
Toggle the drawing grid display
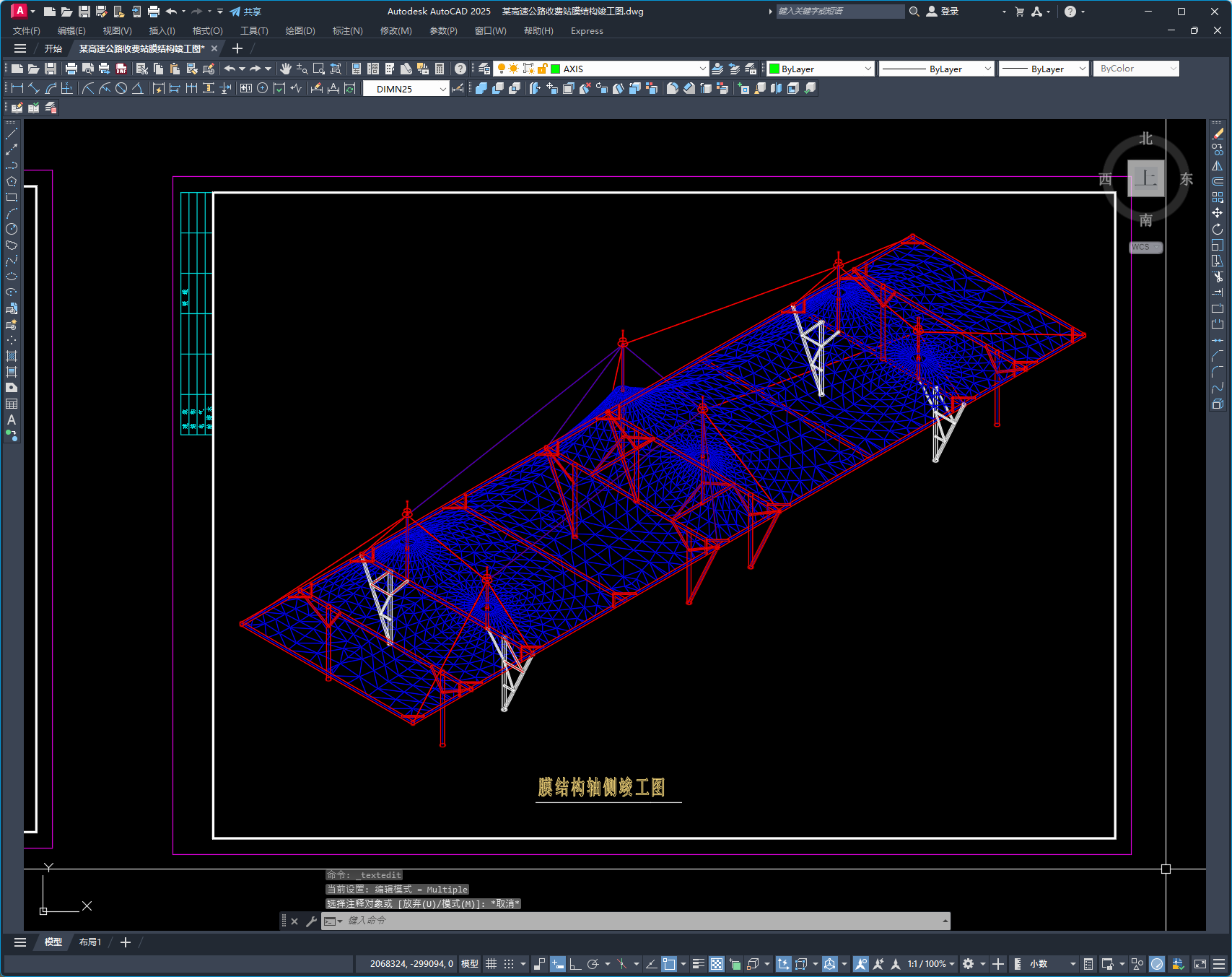(x=492, y=964)
